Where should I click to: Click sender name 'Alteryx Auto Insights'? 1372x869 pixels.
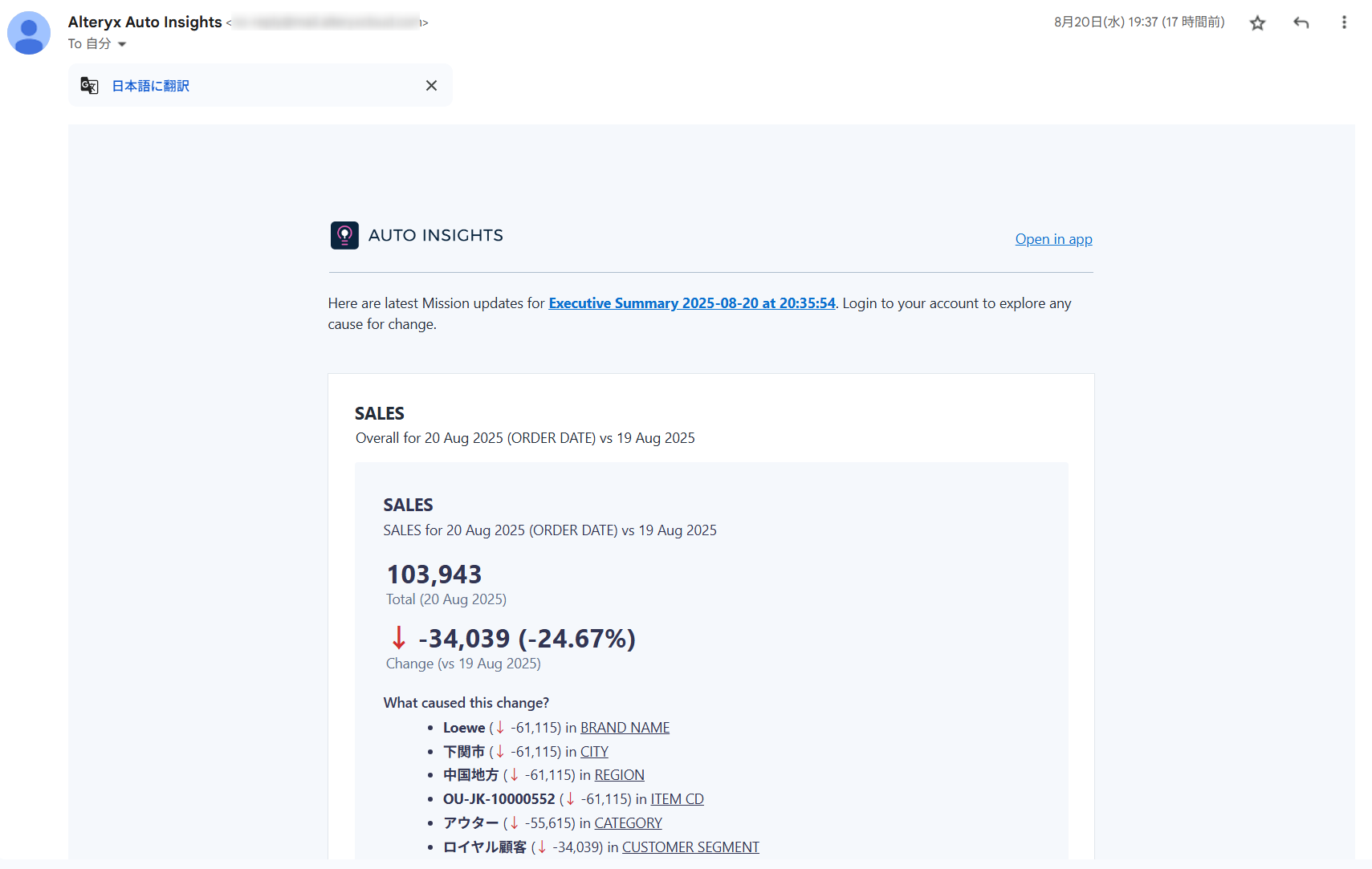point(145,22)
